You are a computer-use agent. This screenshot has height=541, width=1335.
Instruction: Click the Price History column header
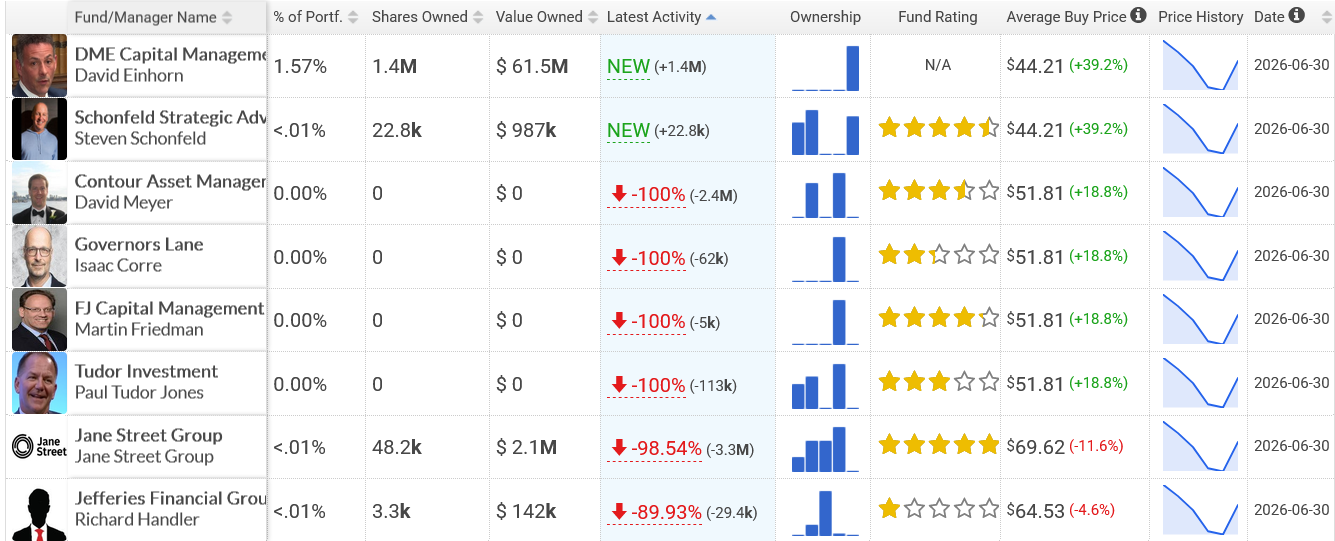click(1201, 17)
